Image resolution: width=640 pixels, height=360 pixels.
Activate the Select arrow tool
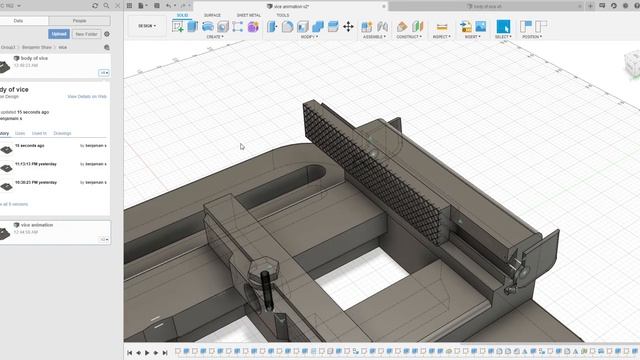(503, 27)
